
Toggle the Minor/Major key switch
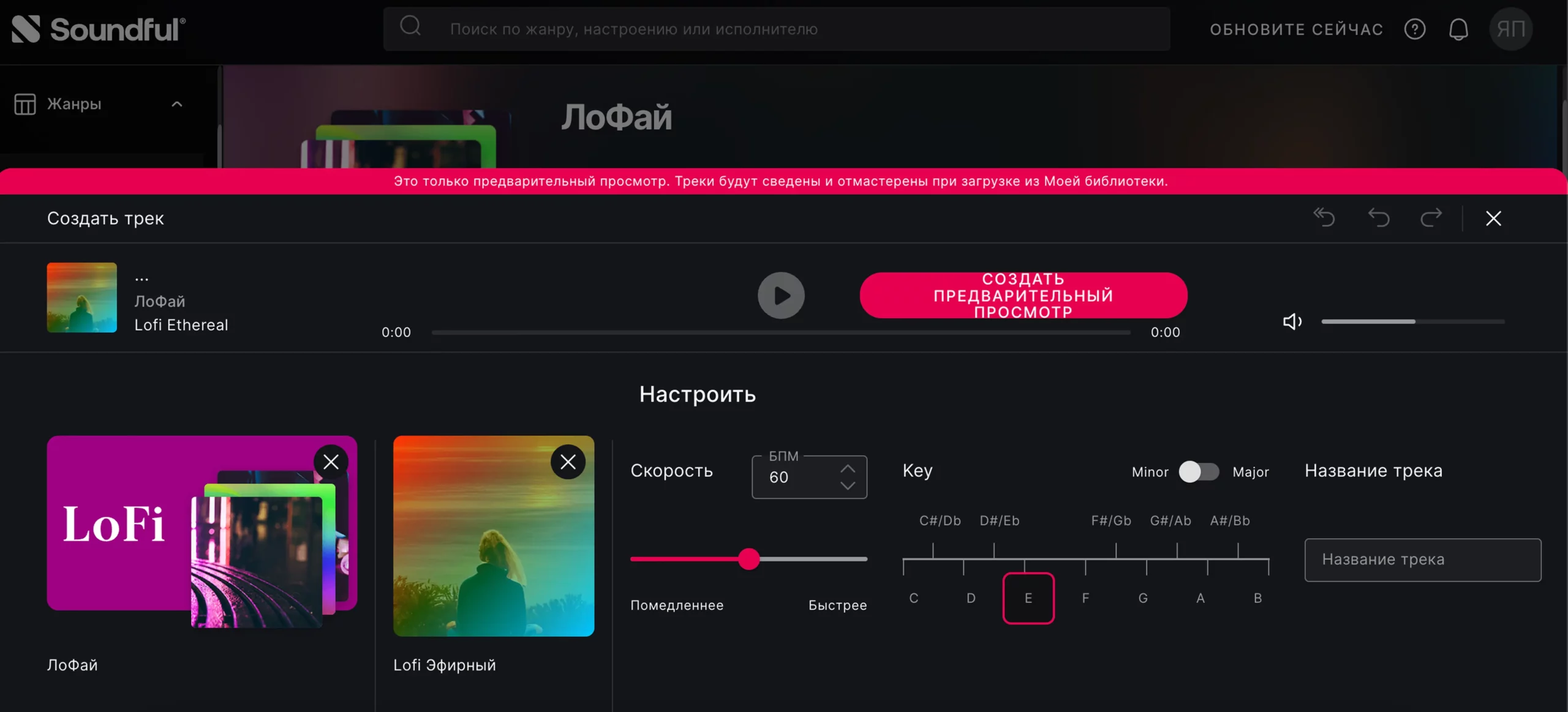point(1199,471)
